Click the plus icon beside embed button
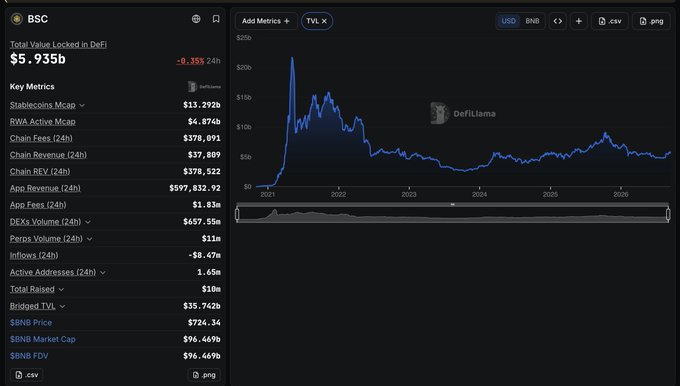The width and height of the screenshot is (680, 386). tap(579, 21)
